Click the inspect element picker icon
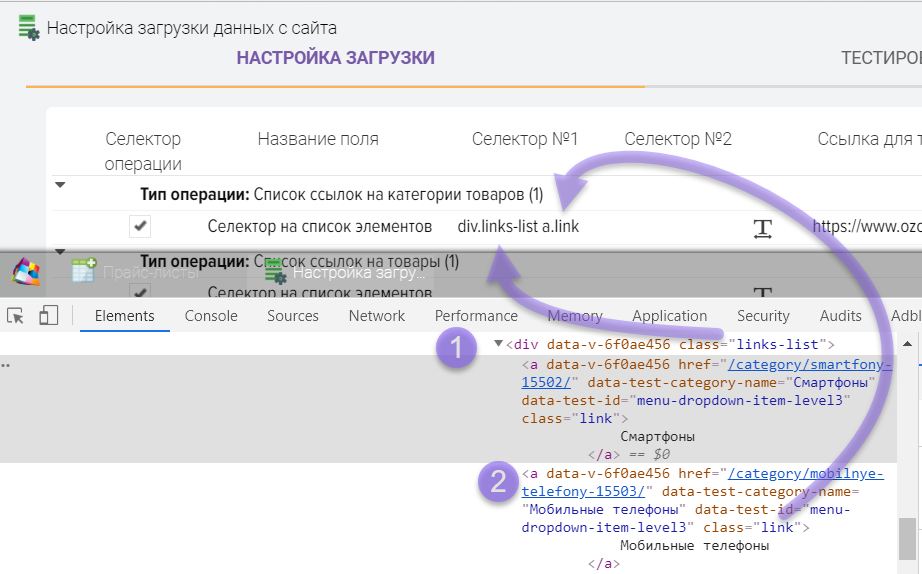922x574 pixels. [x=16, y=316]
